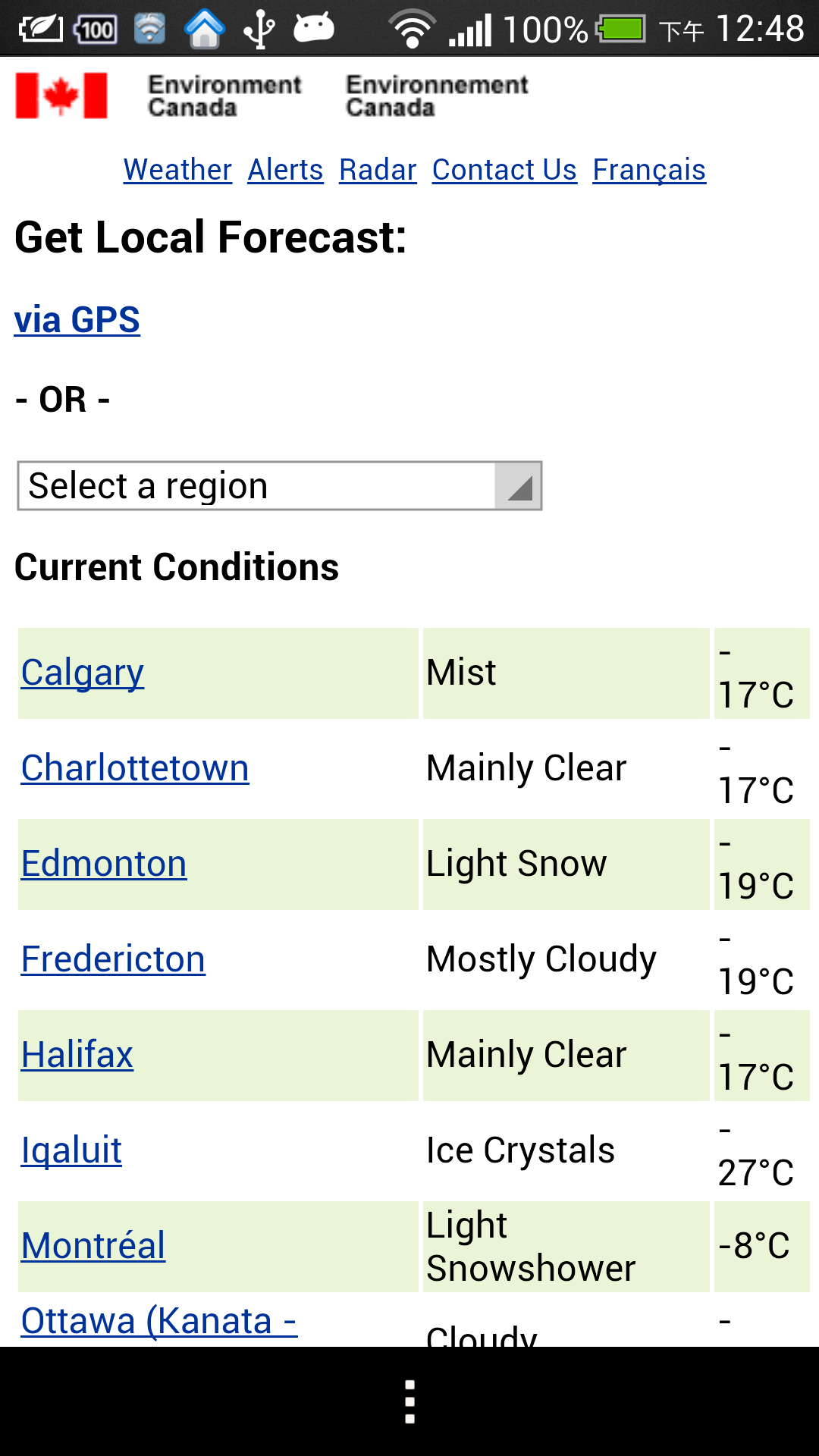Tap the Android debug icon in status bar
The height and width of the screenshot is (1456, 819).
314,29
